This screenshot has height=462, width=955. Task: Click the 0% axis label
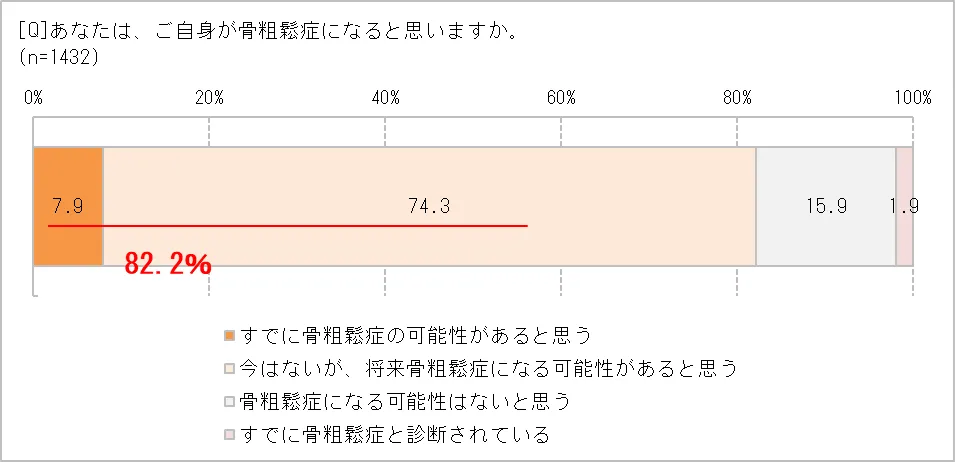33,98
